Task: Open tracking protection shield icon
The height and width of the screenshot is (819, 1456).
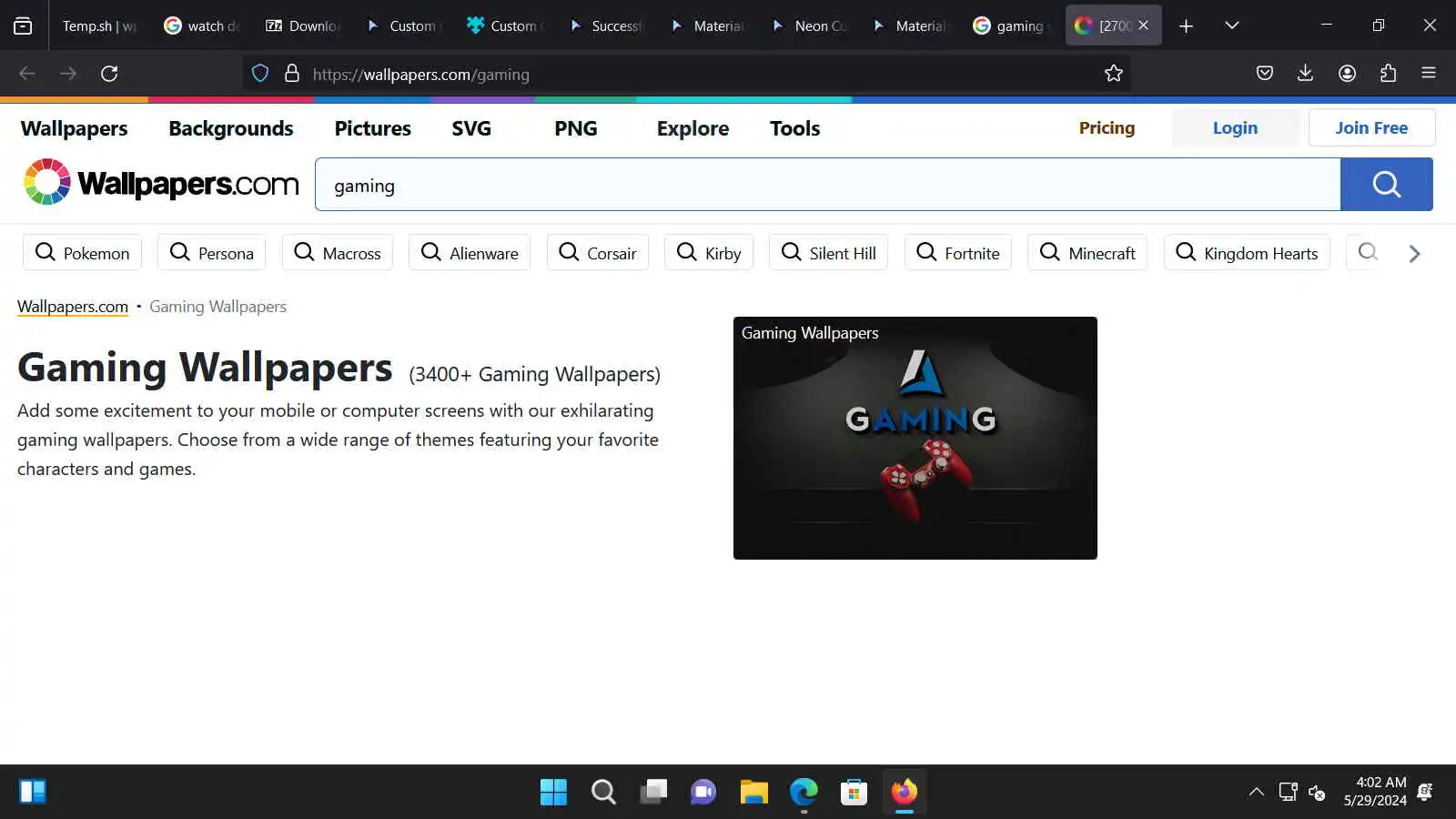Action: tap(260, 74)
